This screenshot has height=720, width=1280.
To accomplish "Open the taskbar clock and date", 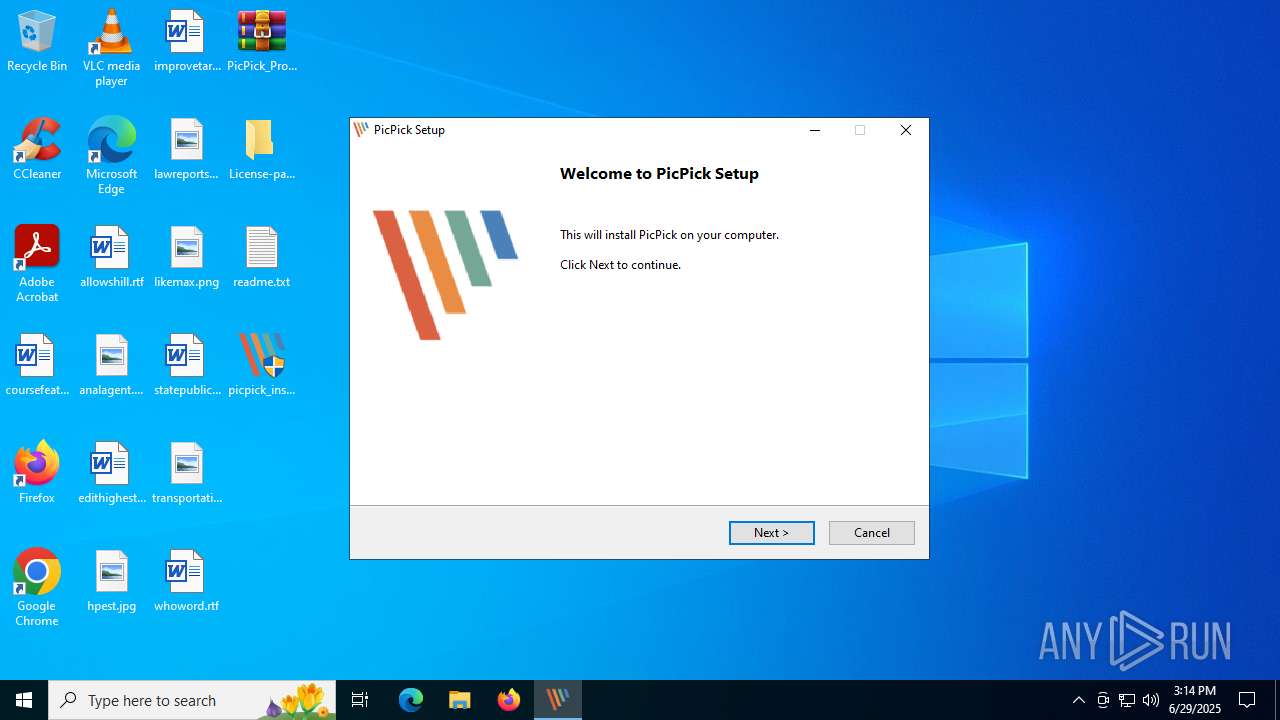I will pyautogui.click(x=1195, y=700).
